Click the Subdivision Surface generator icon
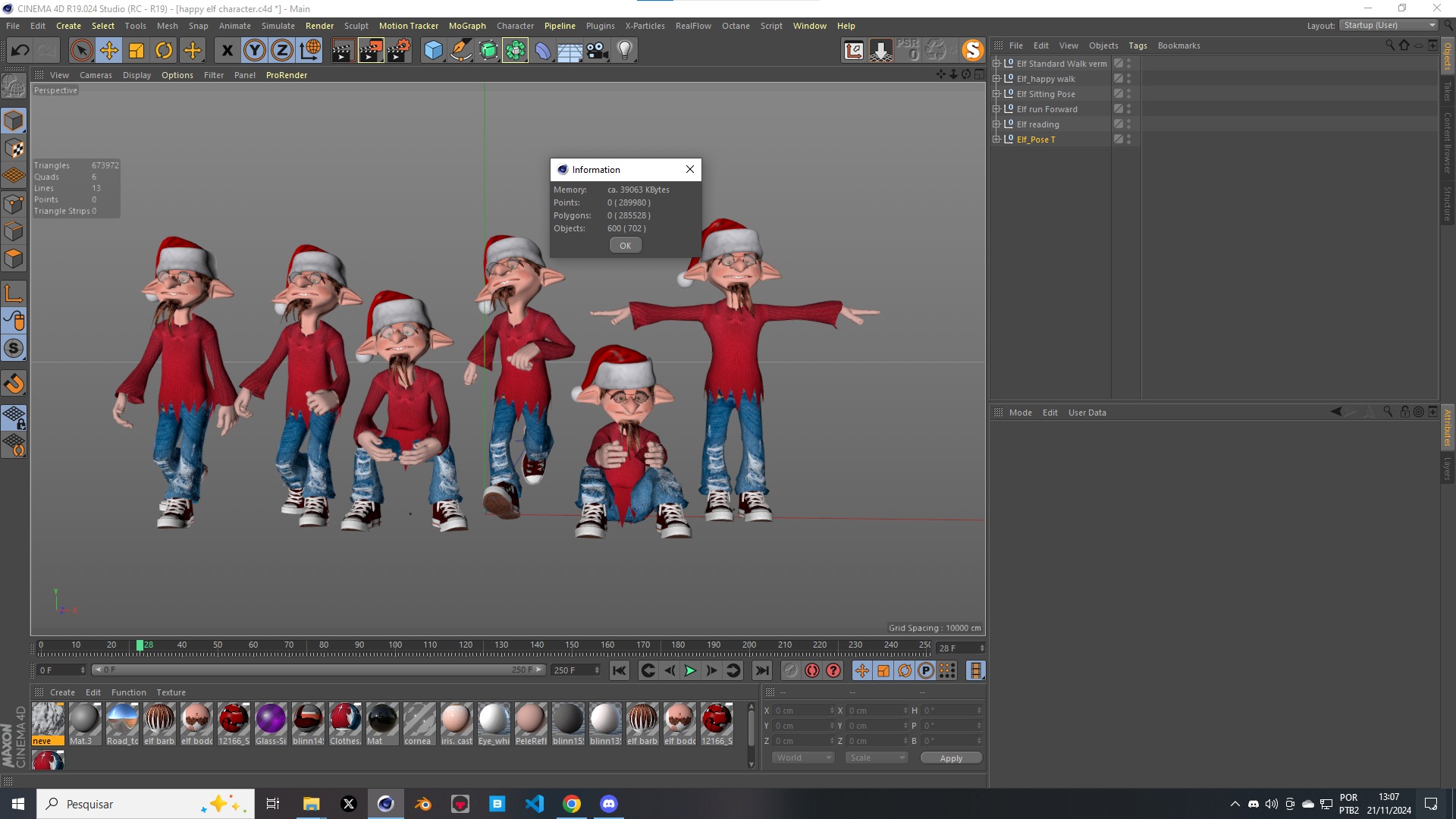This screenshot has width=1456, height=819. pos(488,51)
